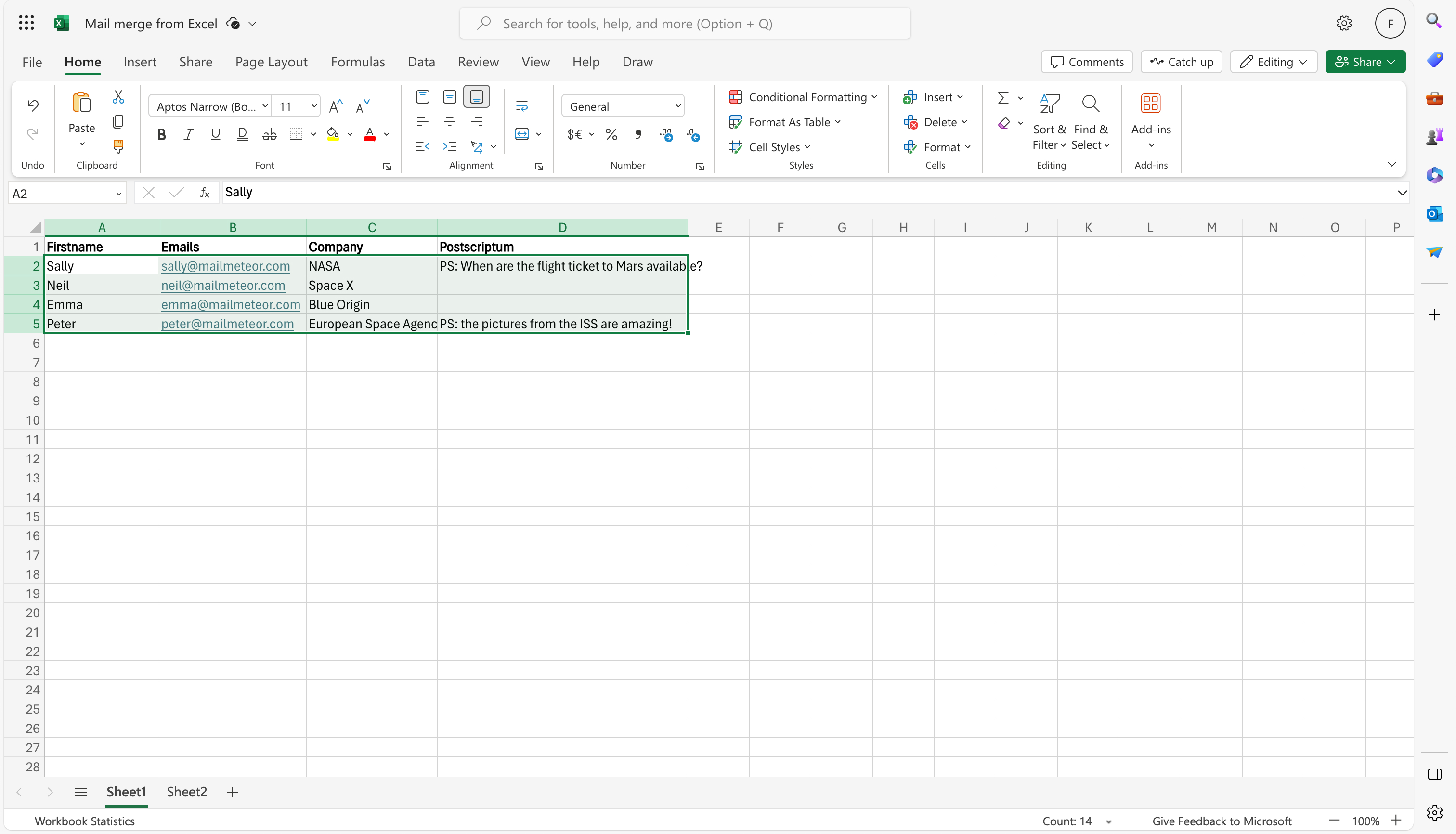The width and height of the screenshot is (1456, 834).
Task: Click the Catch up button
Action: (1181, 62)
